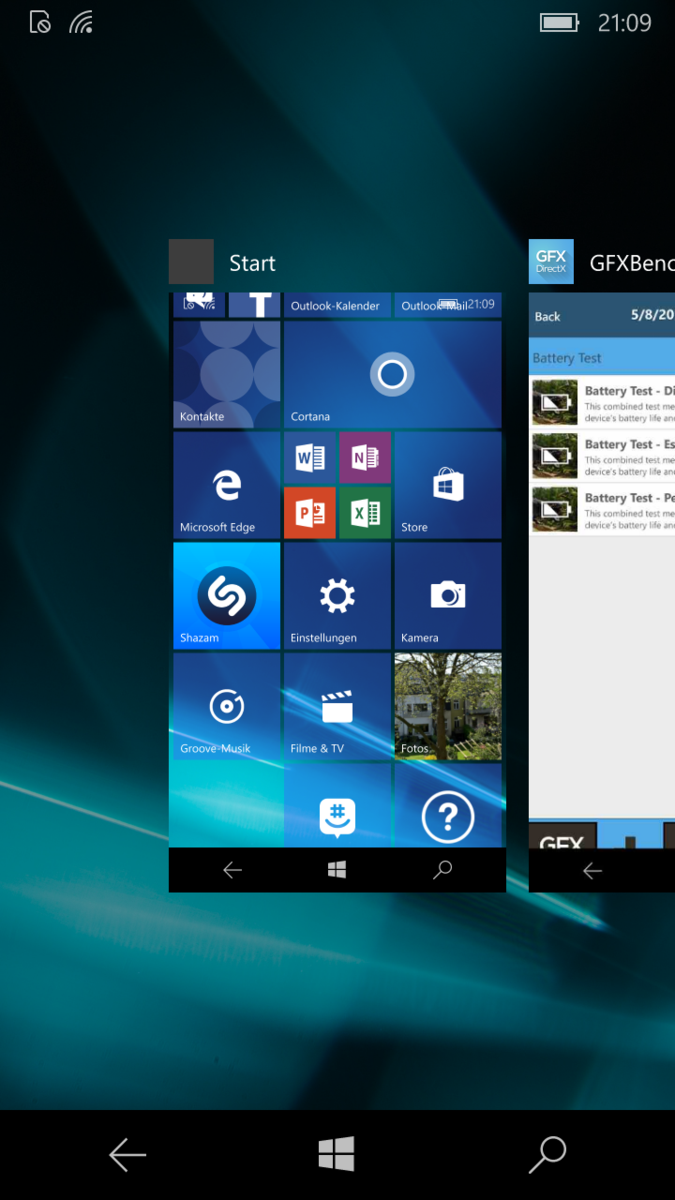Select the third Battery Test entry in GFXBench
The height and width of the screenshot is (1200, 675).
click(602, 508)
